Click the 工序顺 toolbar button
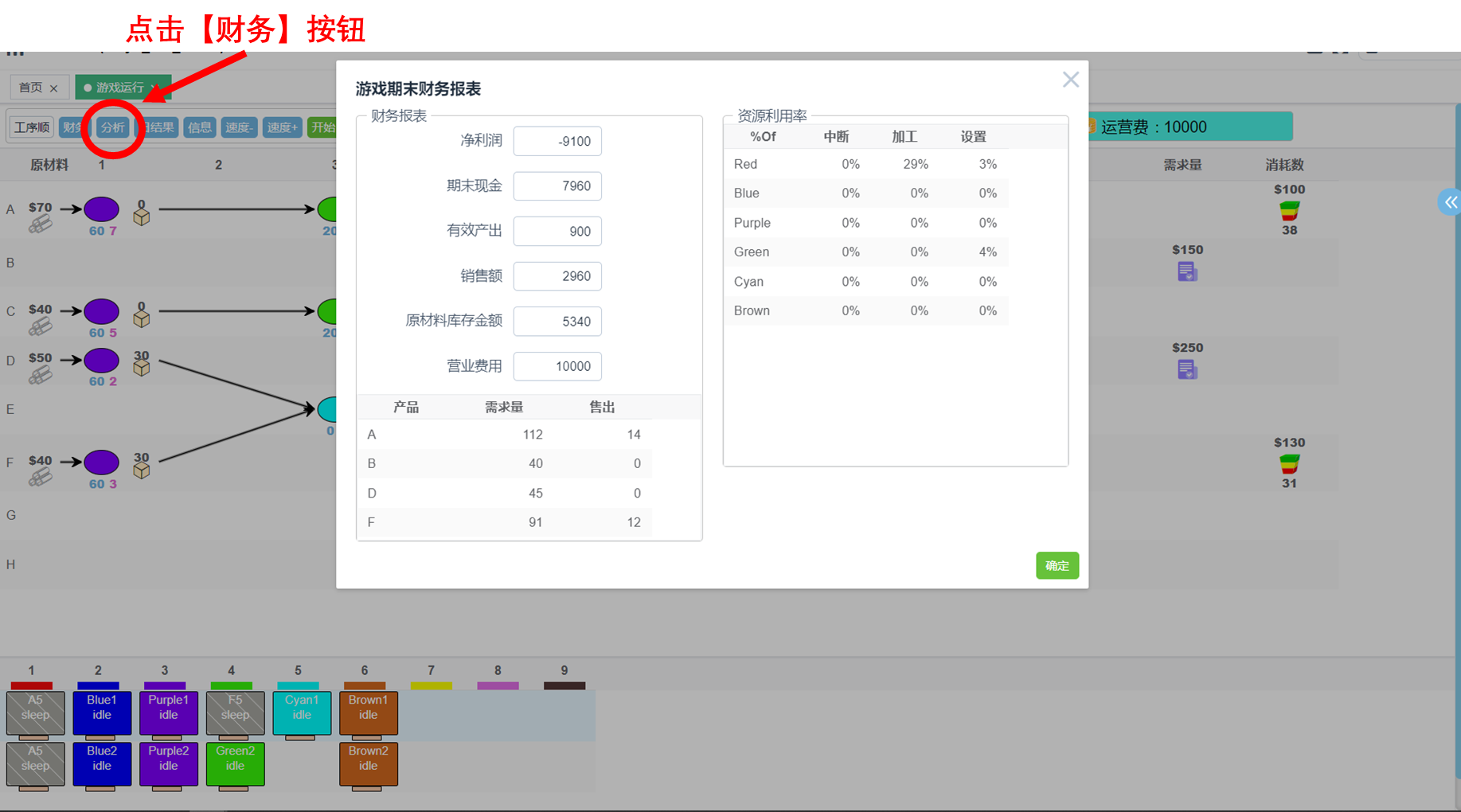 click(32, 127)
